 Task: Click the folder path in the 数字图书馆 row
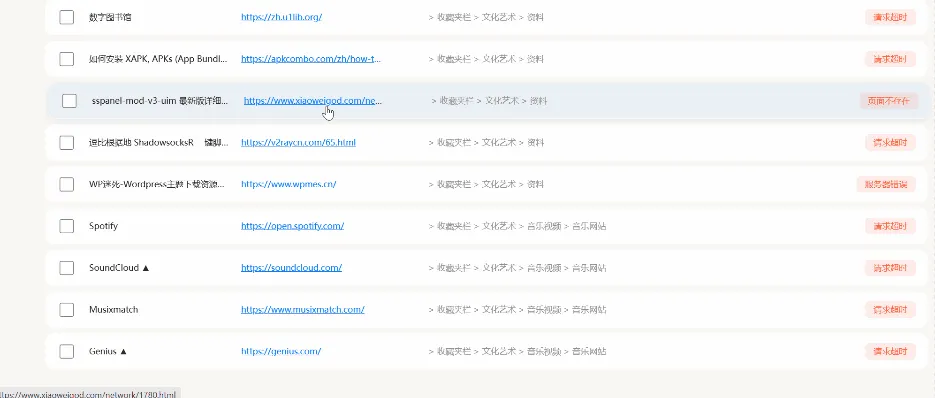(x=486, y=17)
